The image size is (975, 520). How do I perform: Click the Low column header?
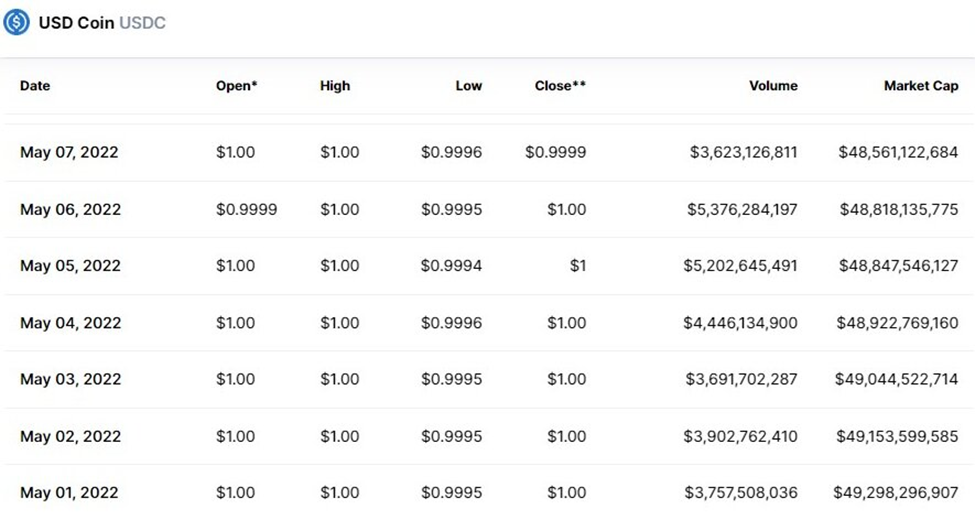point(468,86)
